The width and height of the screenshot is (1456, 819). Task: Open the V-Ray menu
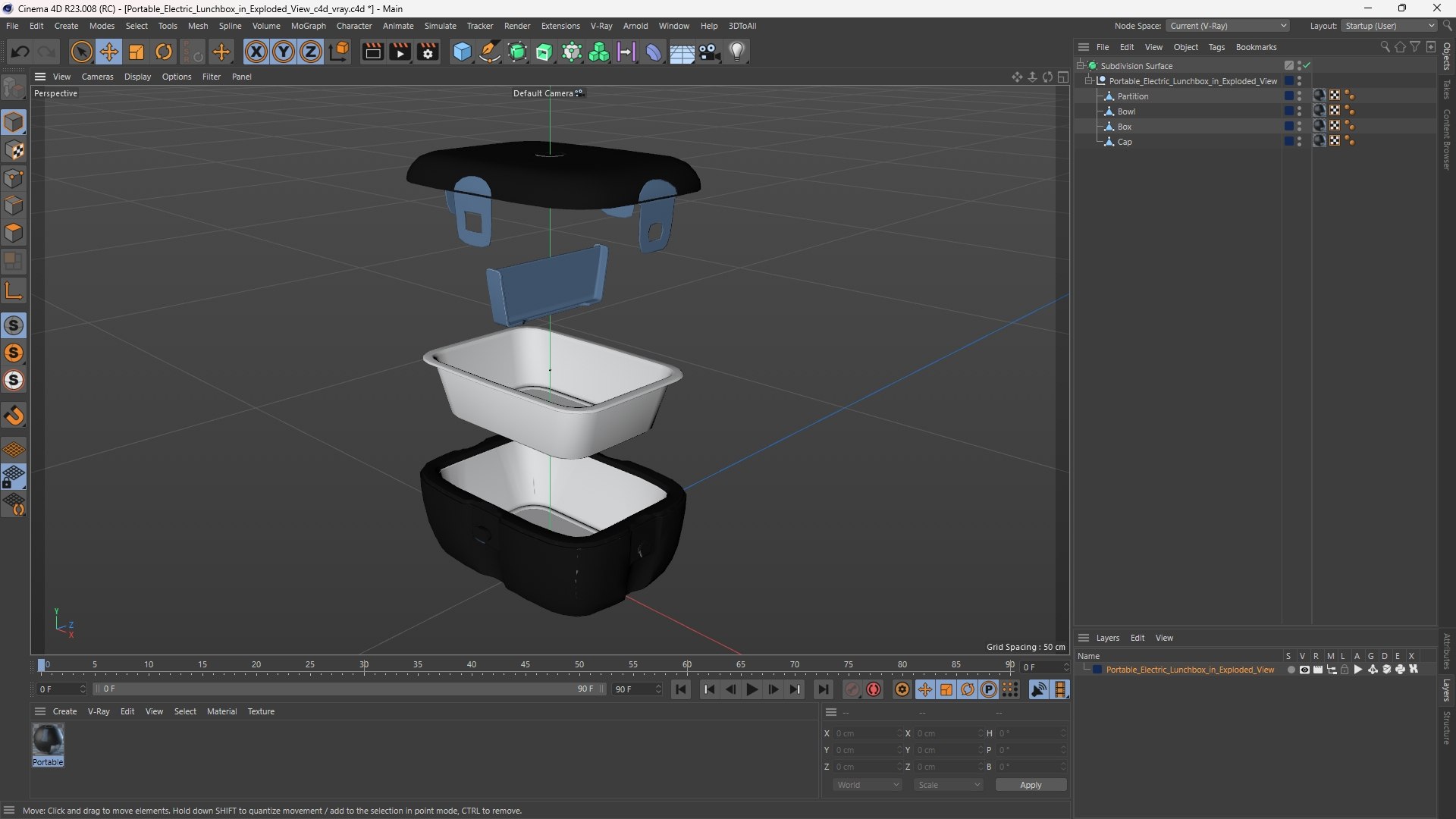point(601,26)
